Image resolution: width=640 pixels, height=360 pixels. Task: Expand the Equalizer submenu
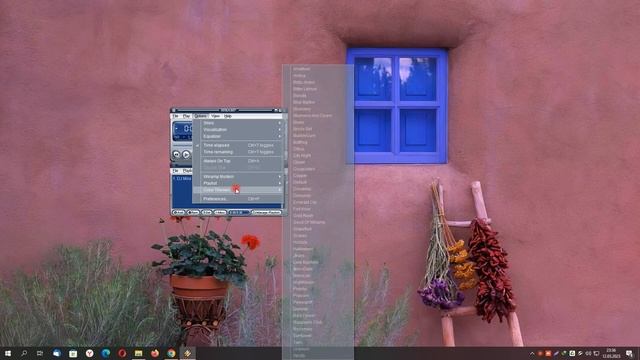pyautogui.click(x=238, y=136)
